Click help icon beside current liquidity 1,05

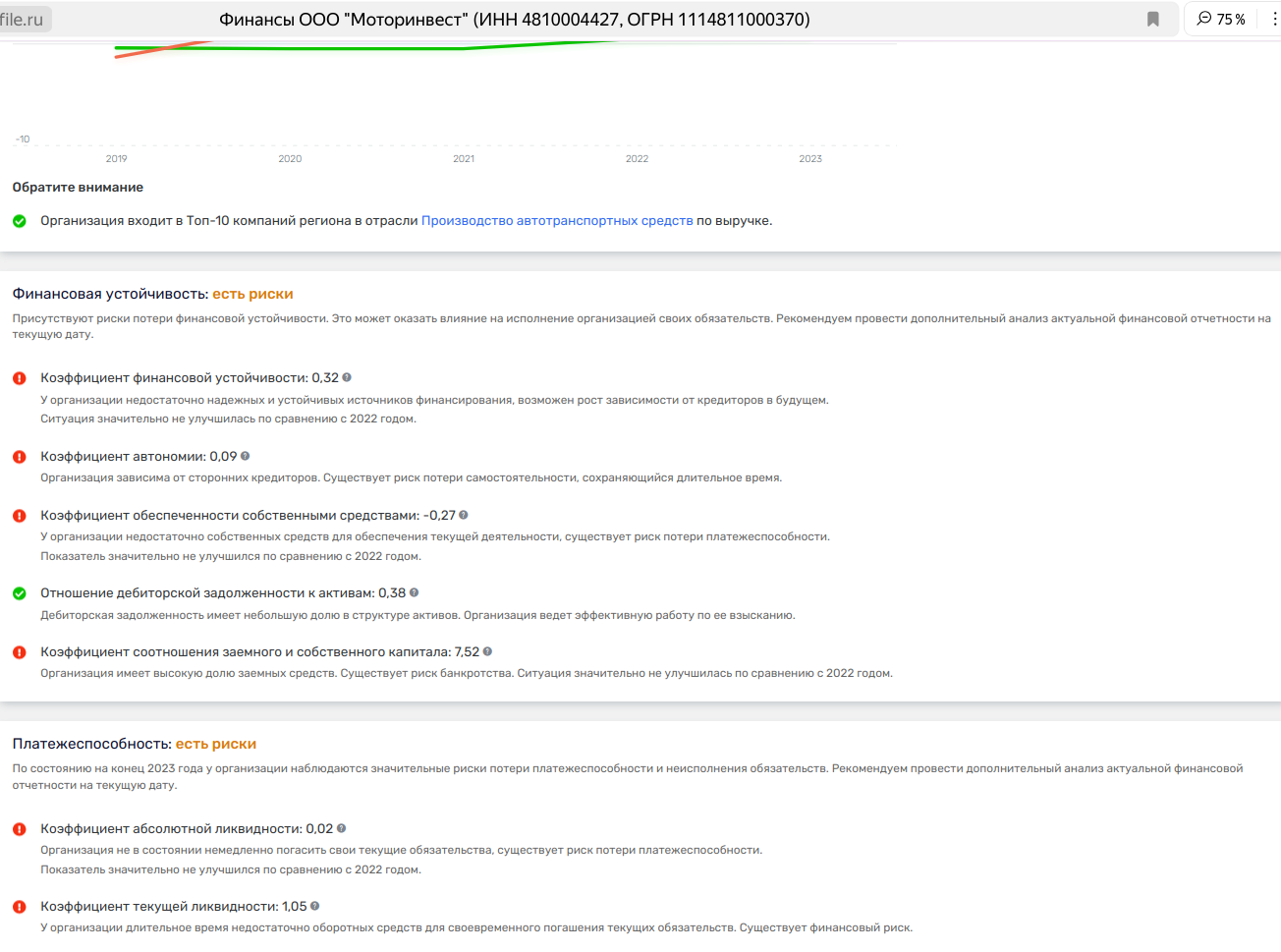tap(315, 906)
